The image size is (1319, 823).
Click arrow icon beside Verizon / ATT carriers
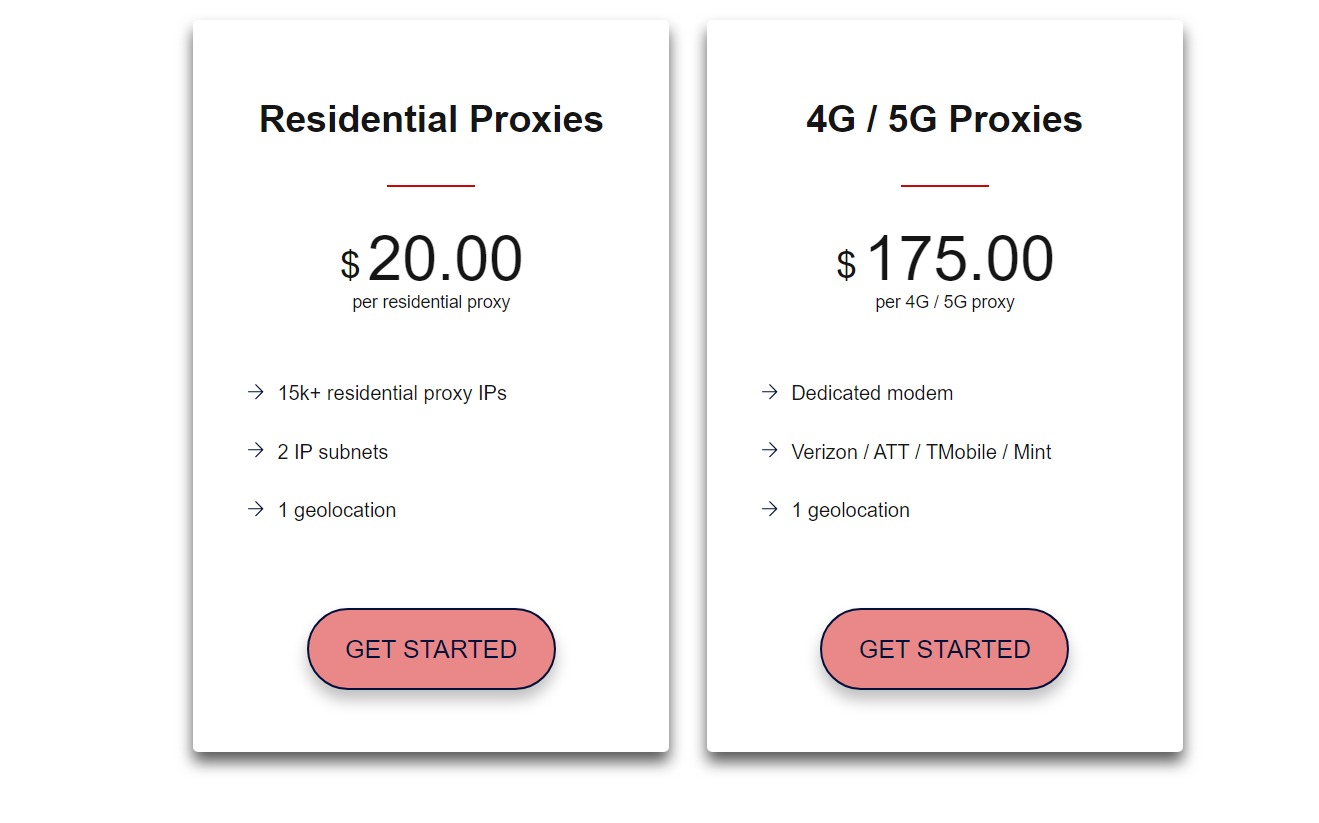[769, 451]
